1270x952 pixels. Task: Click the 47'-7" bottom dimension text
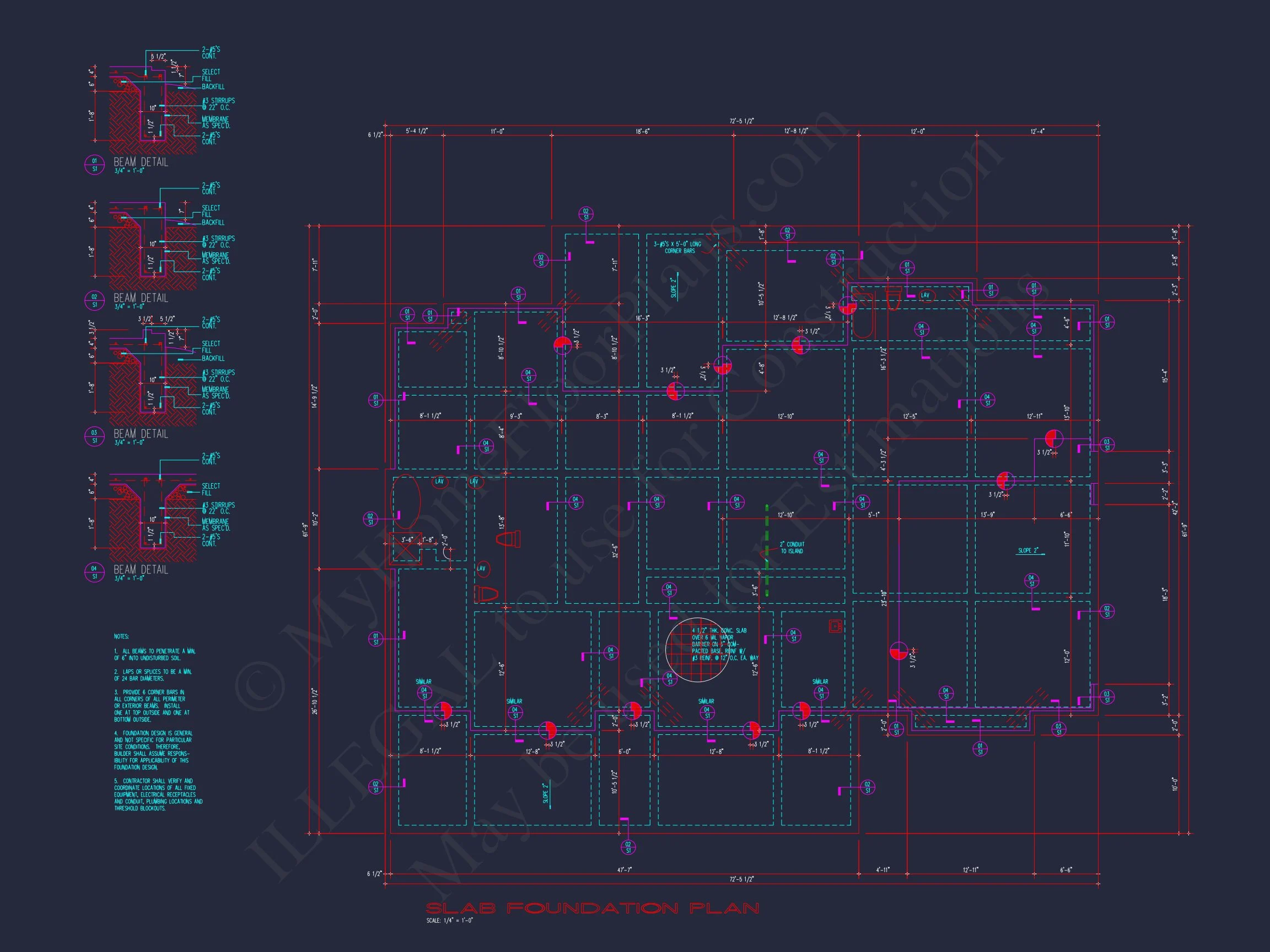pos(624,870)
